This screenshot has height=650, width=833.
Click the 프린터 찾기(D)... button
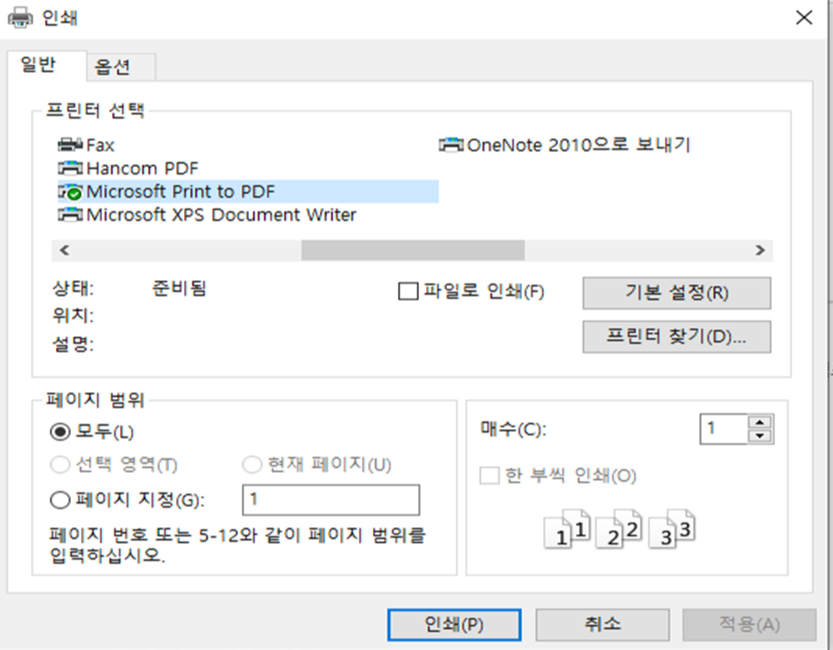pos(677,337)
